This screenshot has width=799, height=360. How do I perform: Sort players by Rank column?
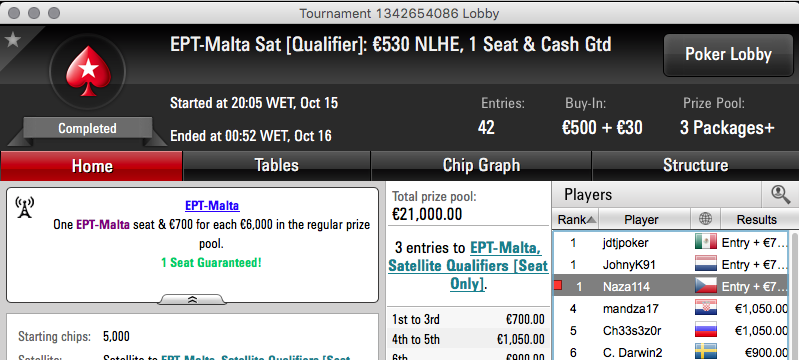click(576, 219)
